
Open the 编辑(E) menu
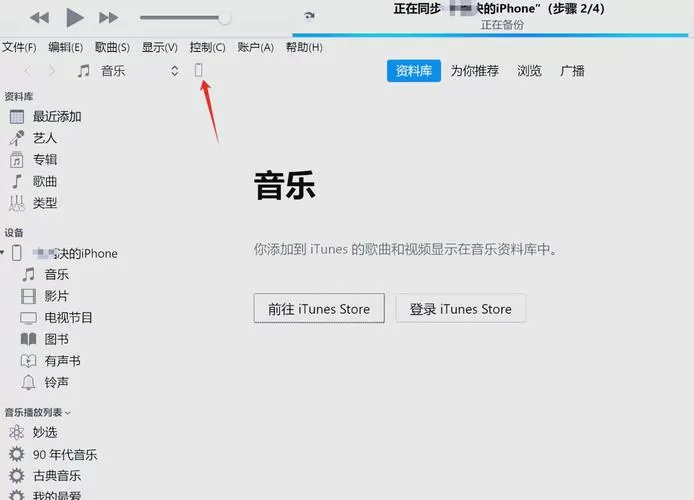[66, 47]
